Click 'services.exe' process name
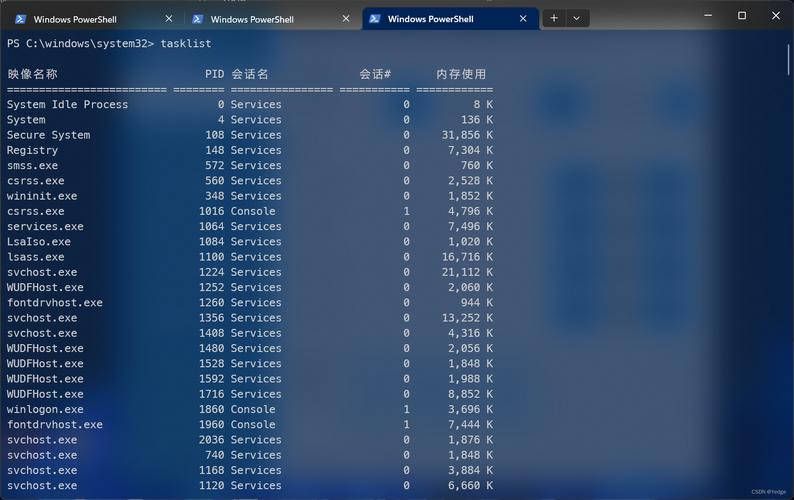Image resolution: width=794 pixels, height=500 pixels. pyautogui.click(x=45, y=226)
